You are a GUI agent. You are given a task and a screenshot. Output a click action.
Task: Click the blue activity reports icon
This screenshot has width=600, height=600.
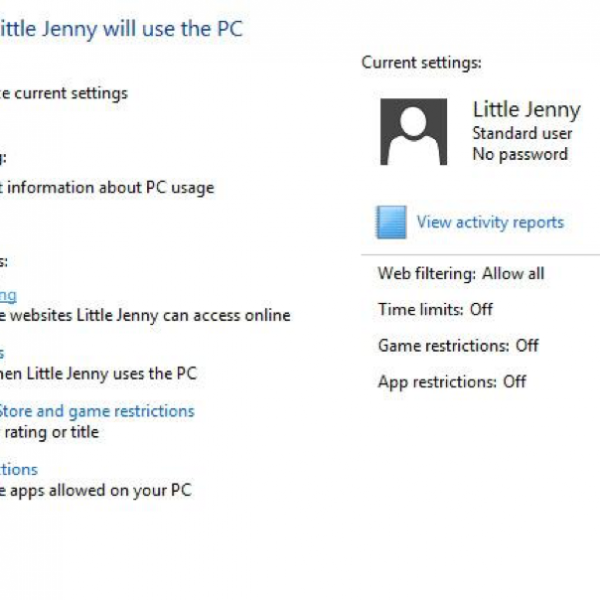pos(391,222)
